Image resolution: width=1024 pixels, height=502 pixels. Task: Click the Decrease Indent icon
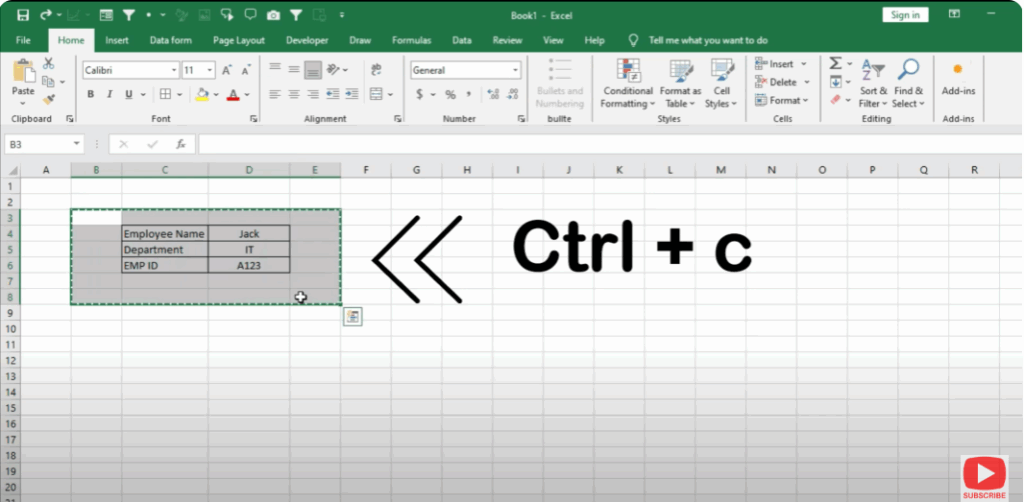[x=332, y=95]
